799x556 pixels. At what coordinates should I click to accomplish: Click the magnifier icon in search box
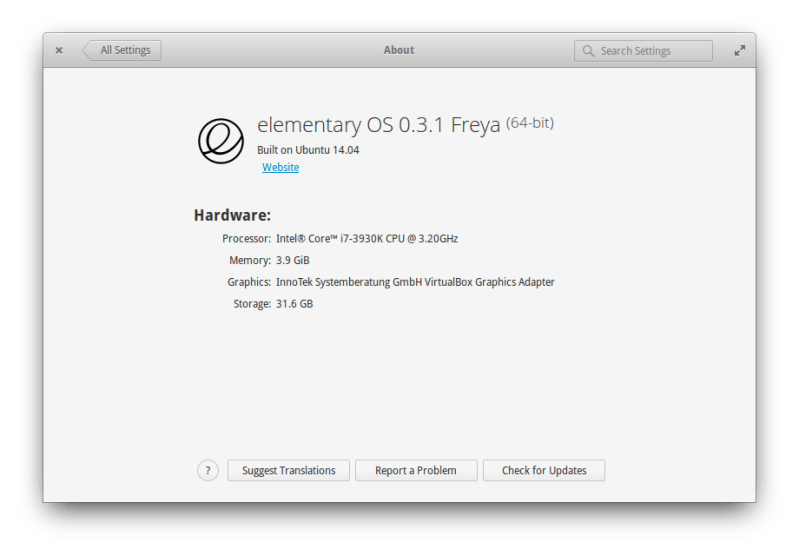588,51
